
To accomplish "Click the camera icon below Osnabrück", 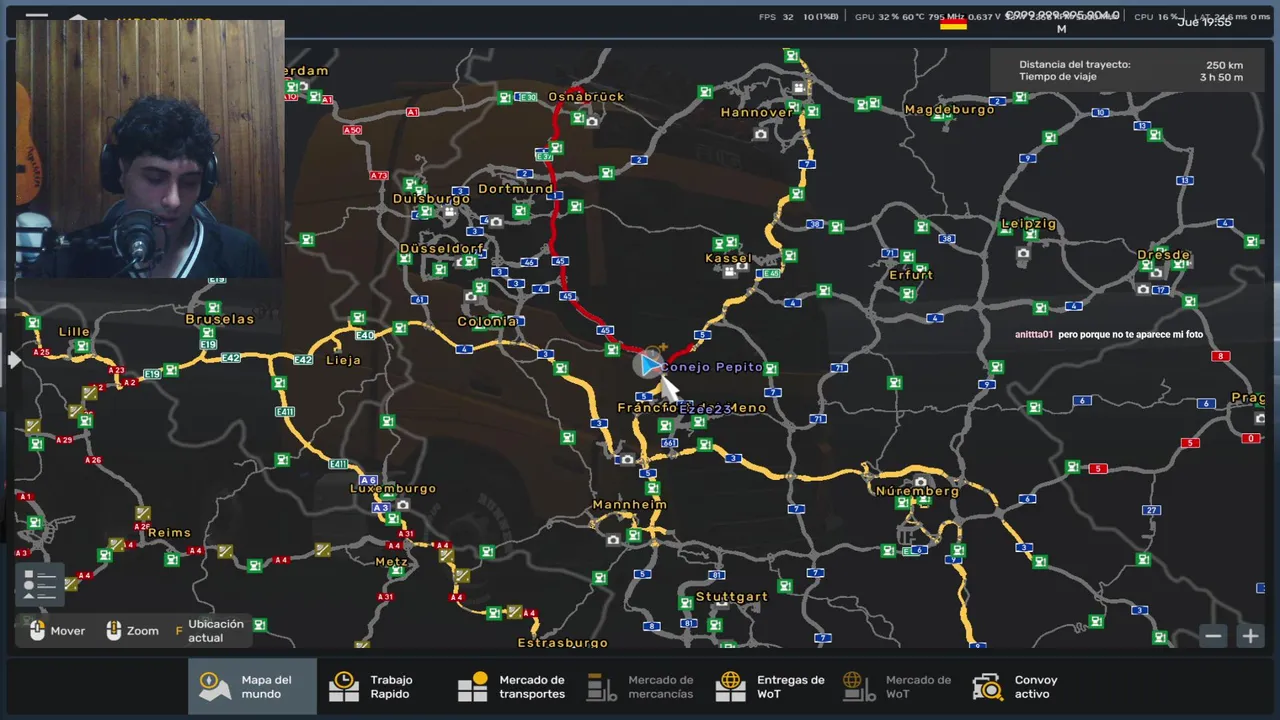I will pyautogui.click(x=592, y=121).
